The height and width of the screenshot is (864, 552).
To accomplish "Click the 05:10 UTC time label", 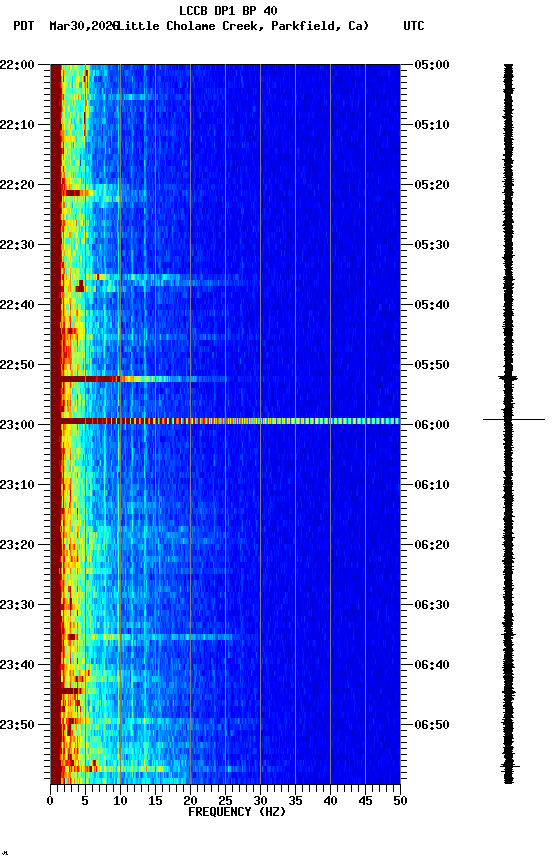I will pyautogui.click(x=432, y=125).
